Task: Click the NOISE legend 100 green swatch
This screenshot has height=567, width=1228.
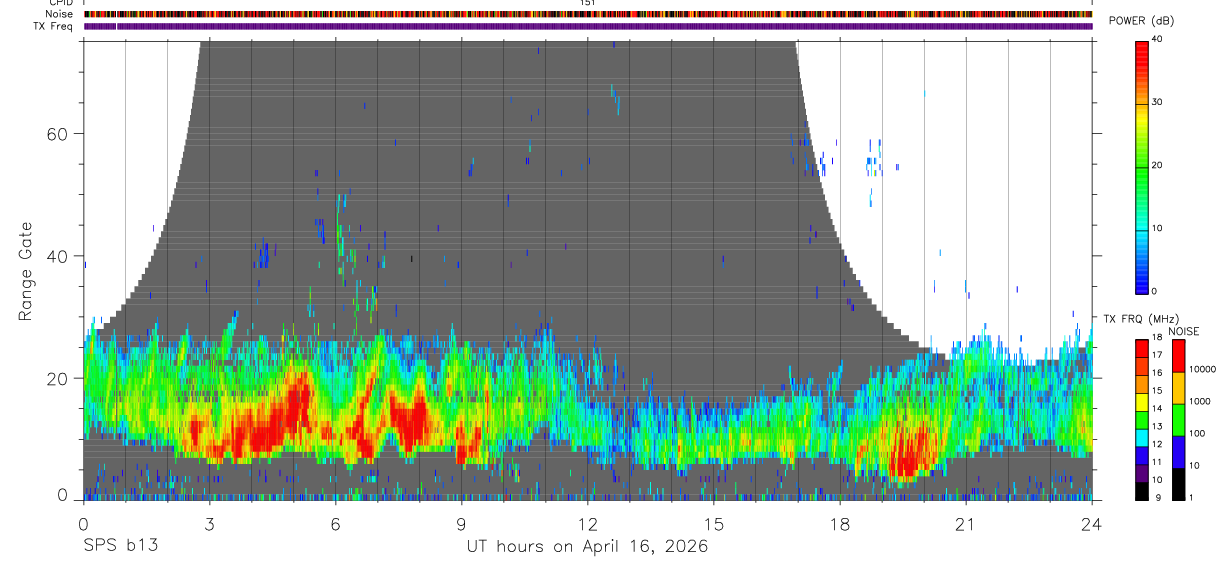Action: point(1177,420)
